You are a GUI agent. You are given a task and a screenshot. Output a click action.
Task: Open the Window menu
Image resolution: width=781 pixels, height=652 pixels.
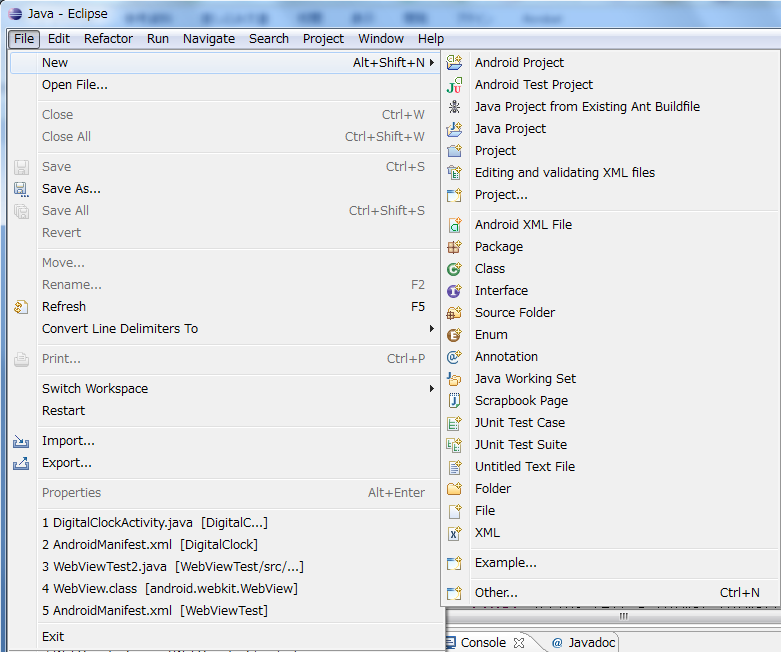click(x=381, y=39)
